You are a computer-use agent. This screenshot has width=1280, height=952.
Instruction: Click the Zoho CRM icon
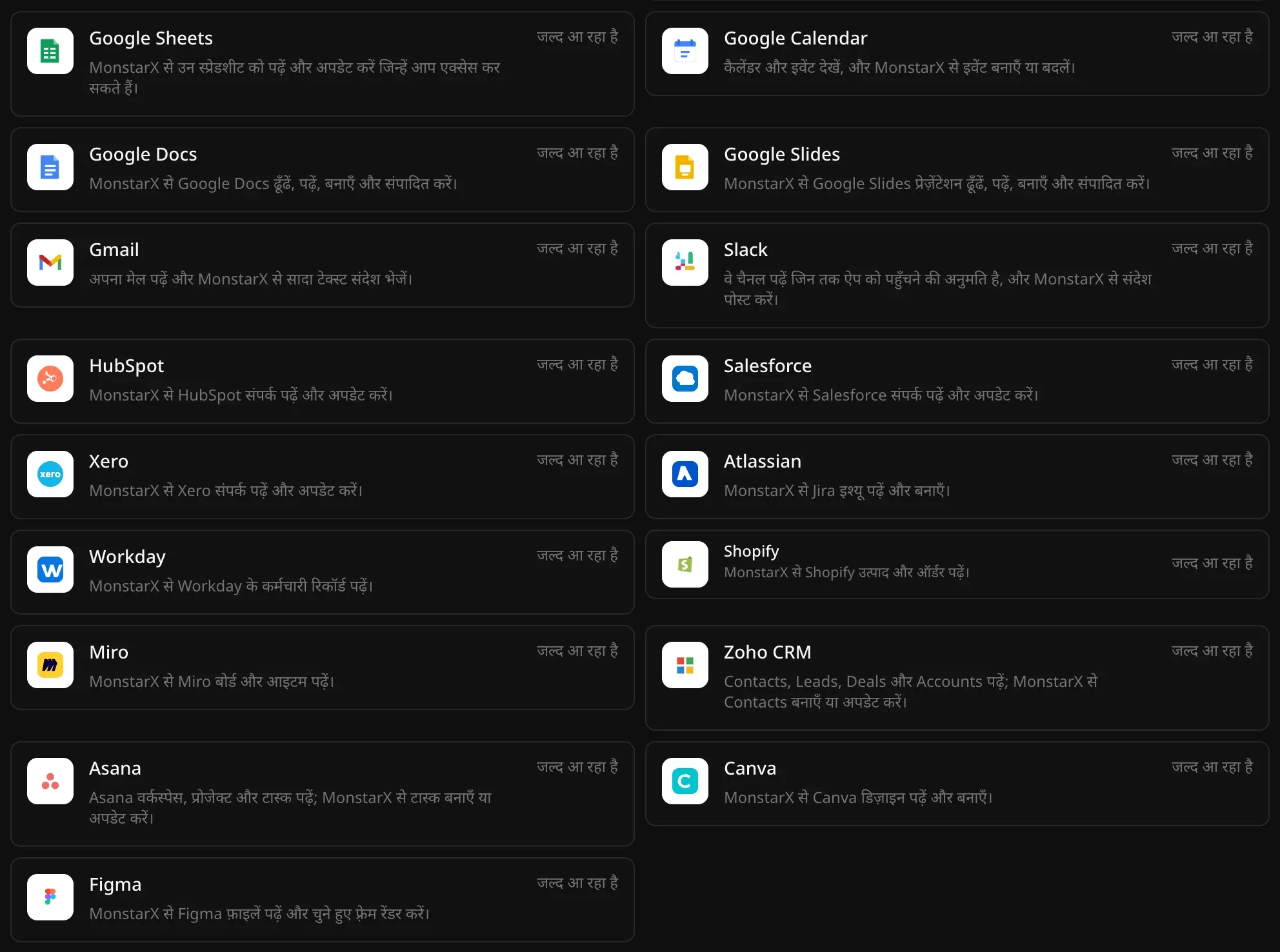pyautogui.click(x=685, y=665)
